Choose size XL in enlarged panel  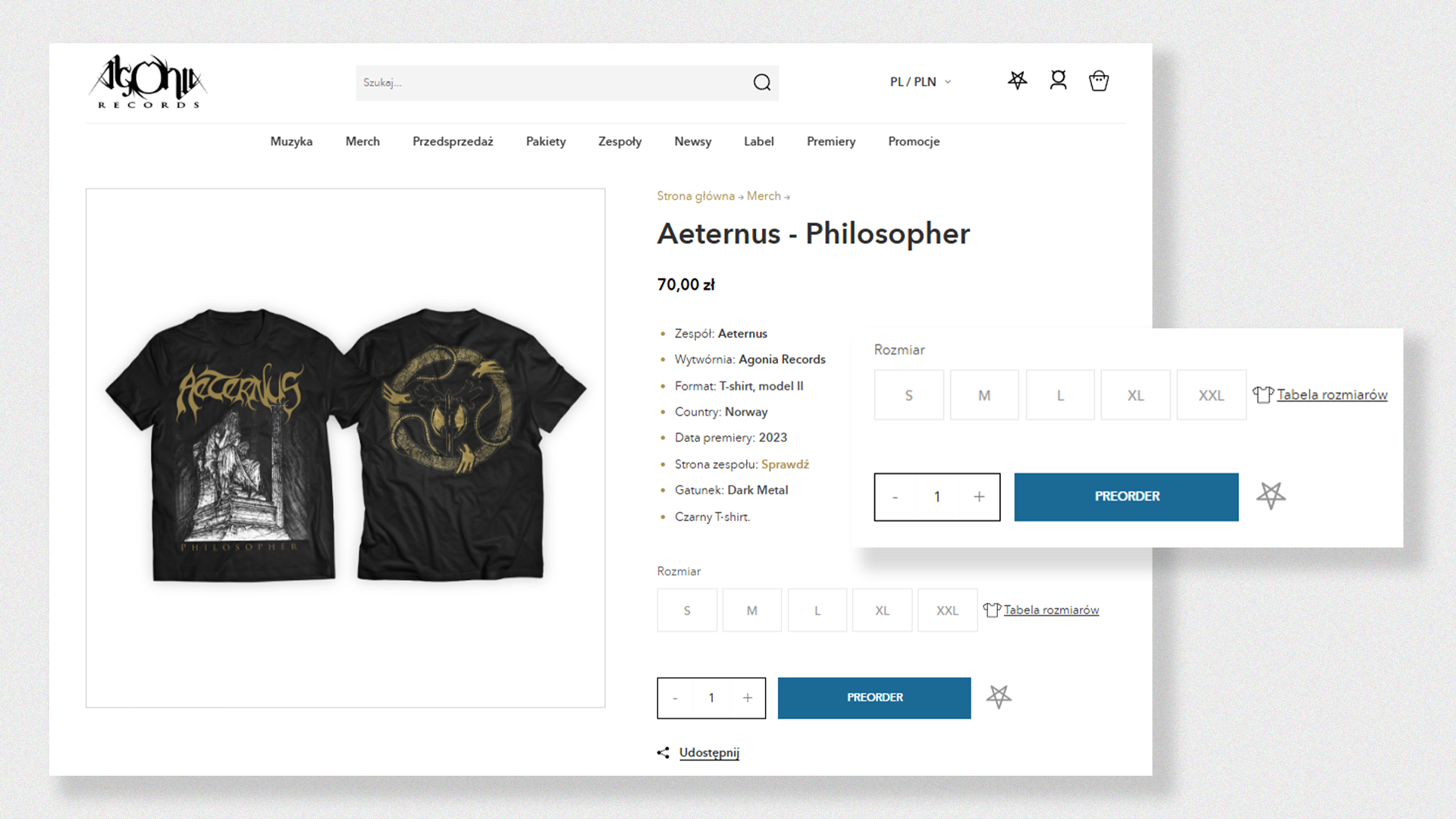(x=1135, y=395)
